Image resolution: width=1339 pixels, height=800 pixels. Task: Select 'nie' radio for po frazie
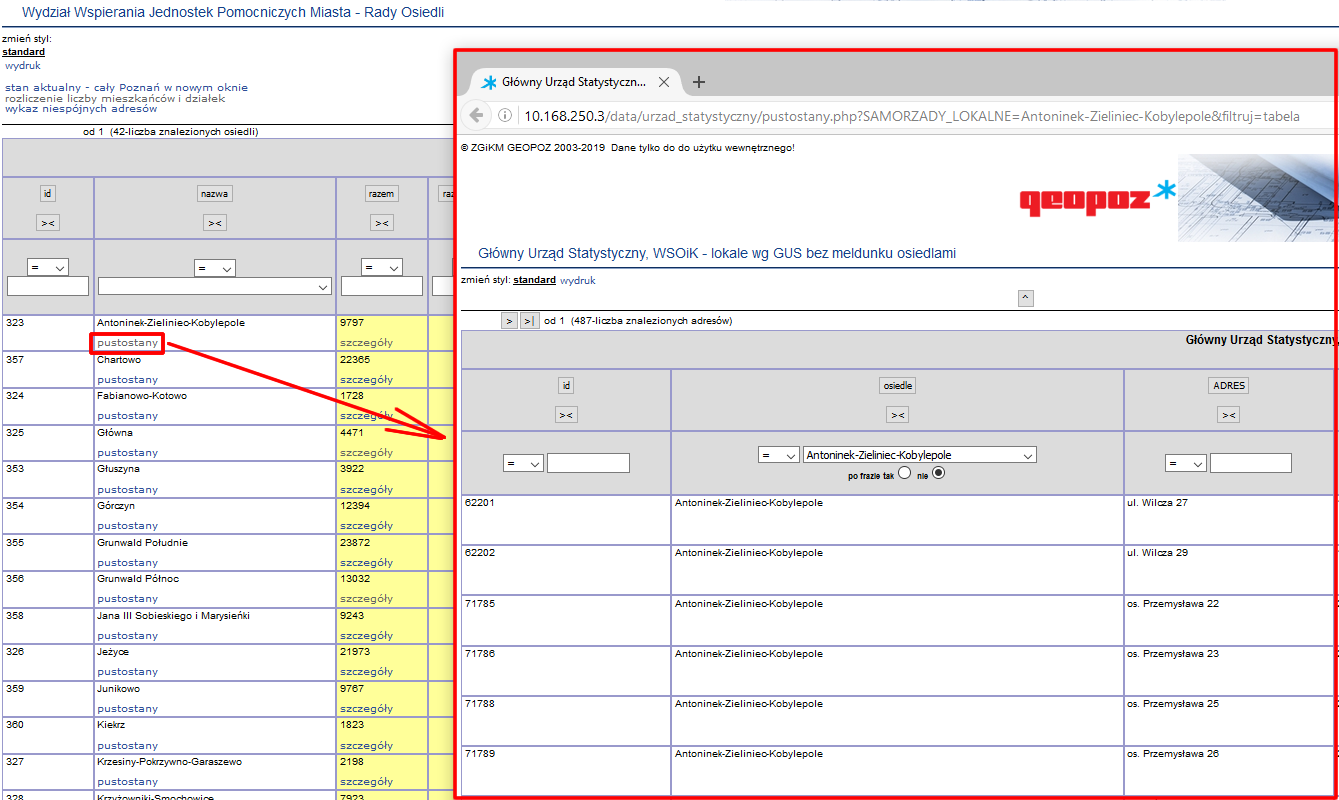pyautogui.click(x=938, y=473)
